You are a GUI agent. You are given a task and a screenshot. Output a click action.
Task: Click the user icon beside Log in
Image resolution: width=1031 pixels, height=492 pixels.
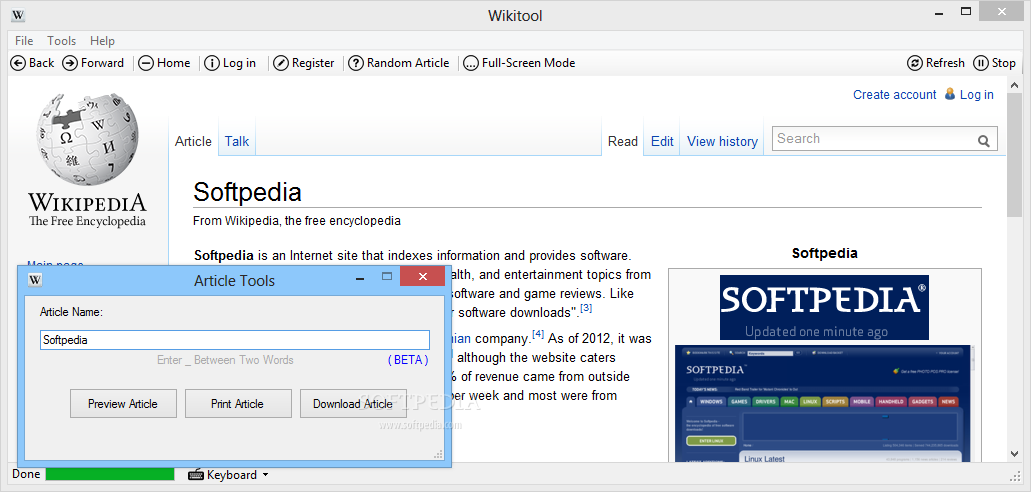coord(949,94)
